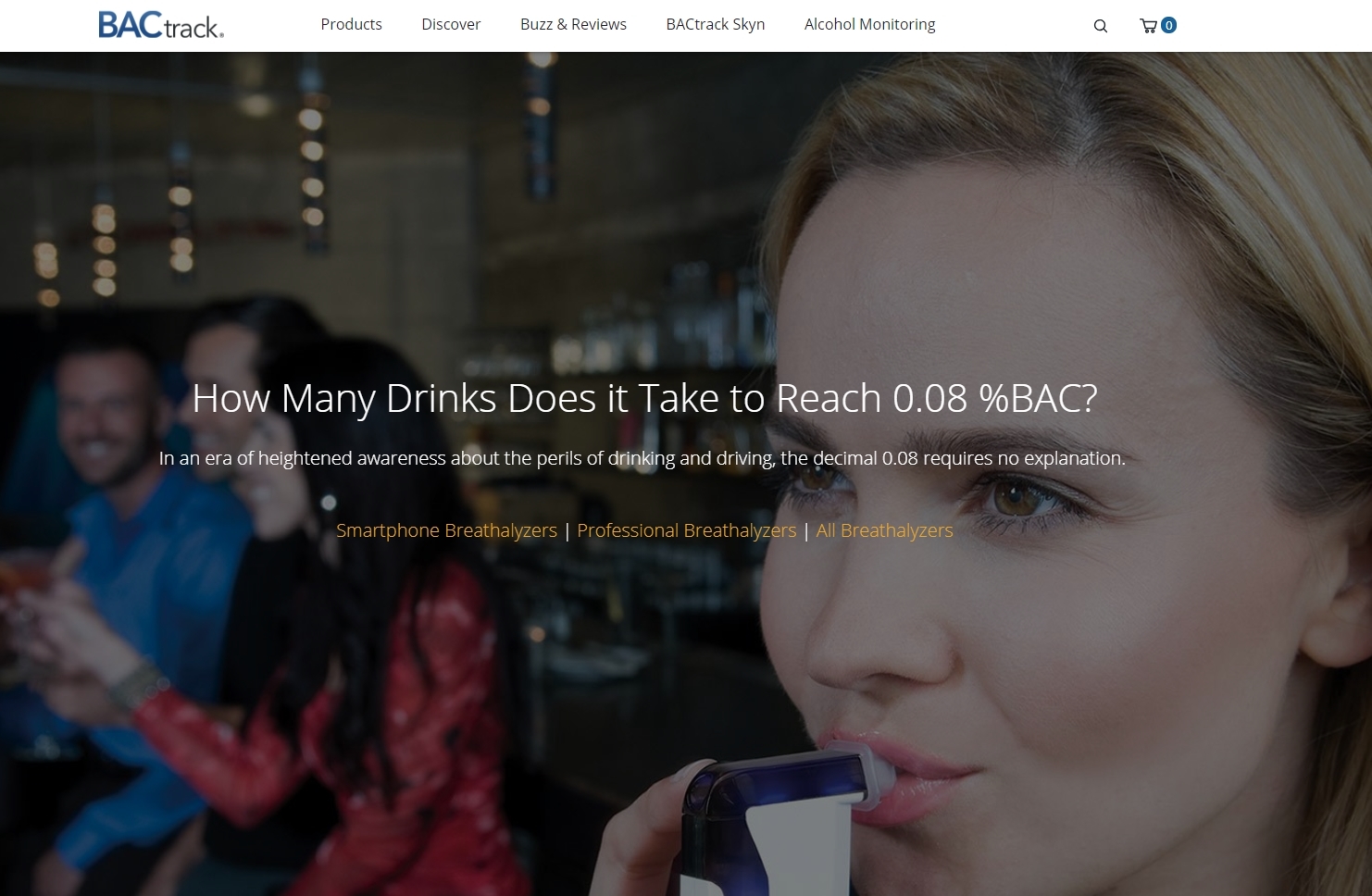Follow the Smartphone Breathalyzers link
The height and width of the screenshot is (896, 1372).
(x=446, y=530)
